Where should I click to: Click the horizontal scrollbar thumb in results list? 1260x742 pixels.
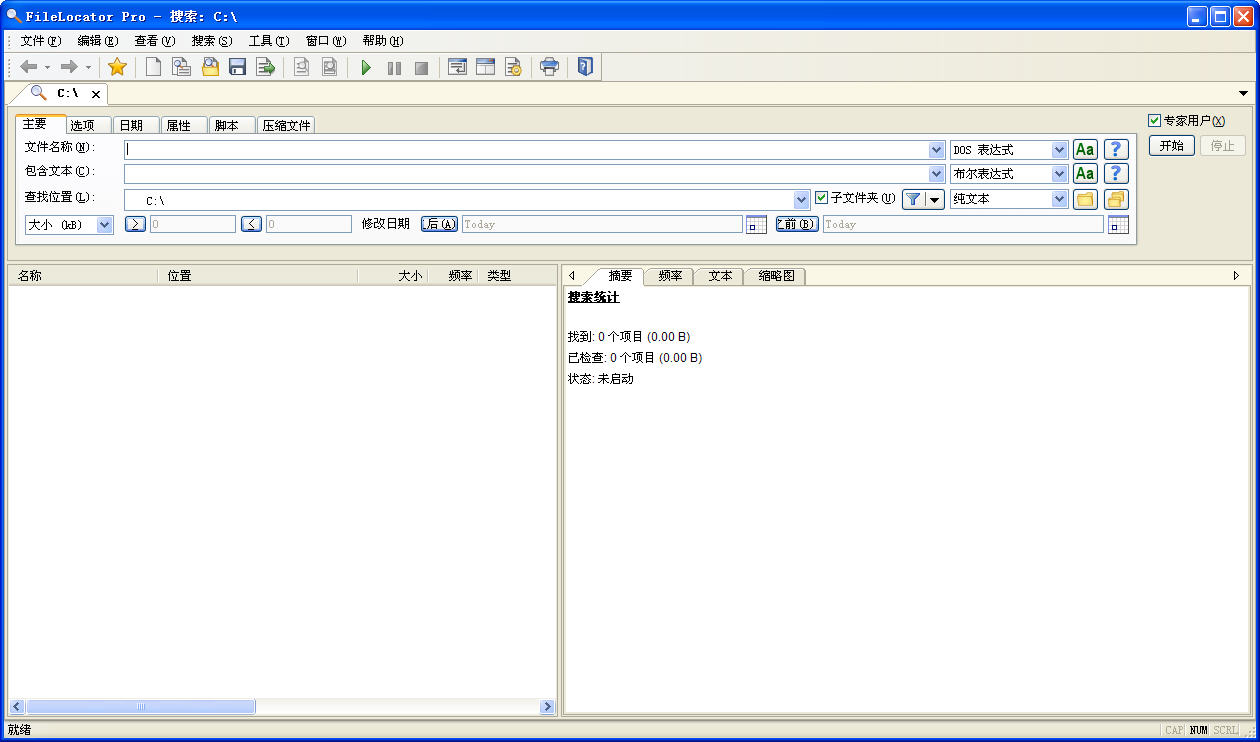140,707
